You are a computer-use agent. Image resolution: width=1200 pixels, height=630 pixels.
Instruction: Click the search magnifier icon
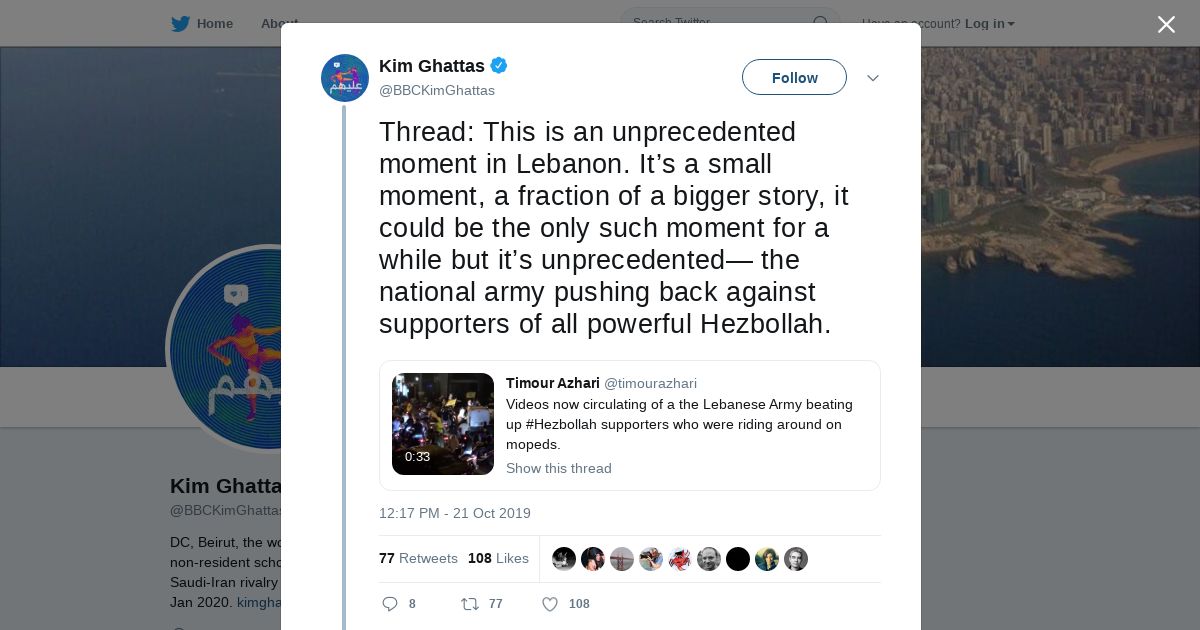(x=820, y=23)
